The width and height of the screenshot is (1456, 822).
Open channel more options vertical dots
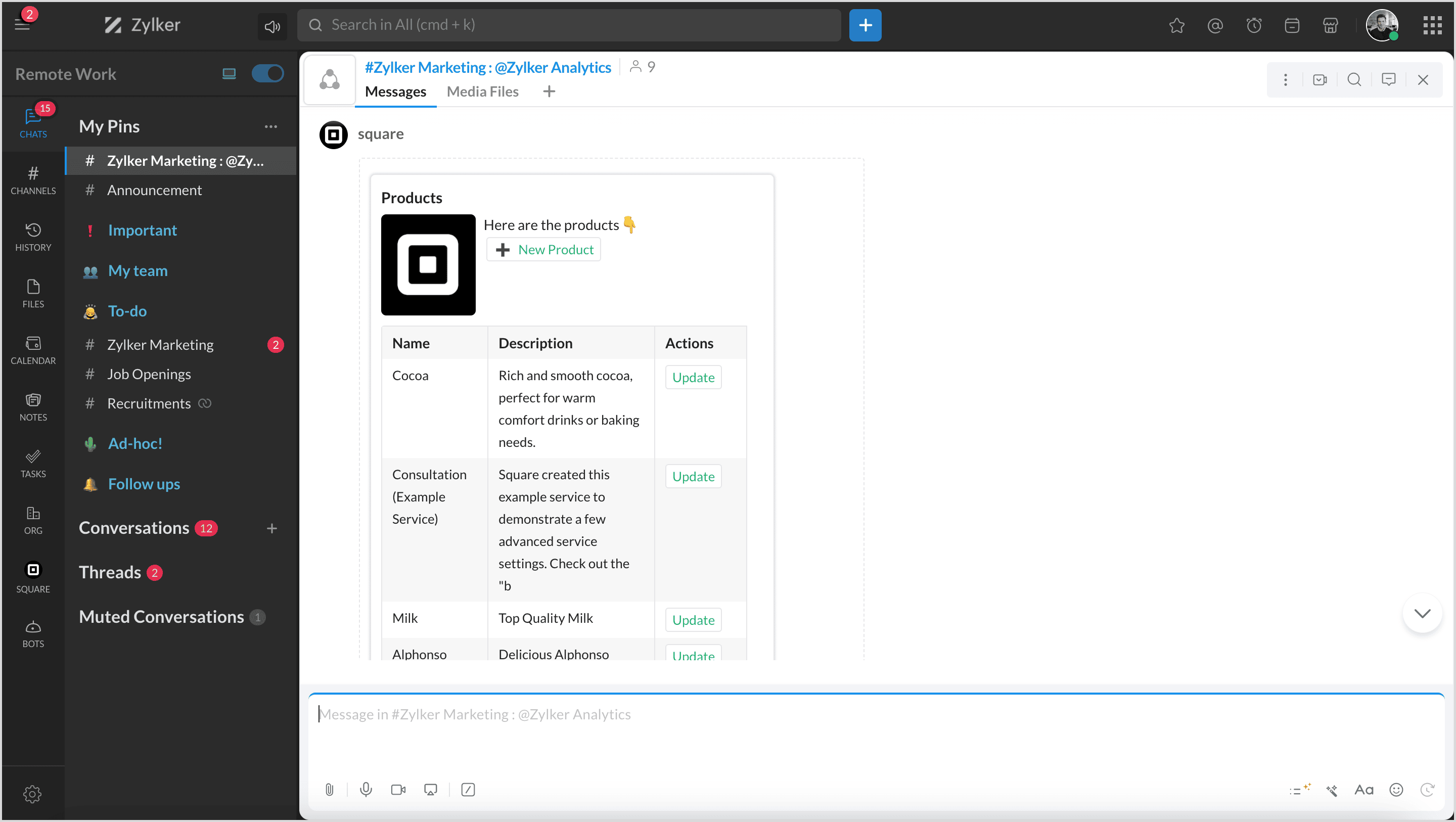pos(1285,80)
